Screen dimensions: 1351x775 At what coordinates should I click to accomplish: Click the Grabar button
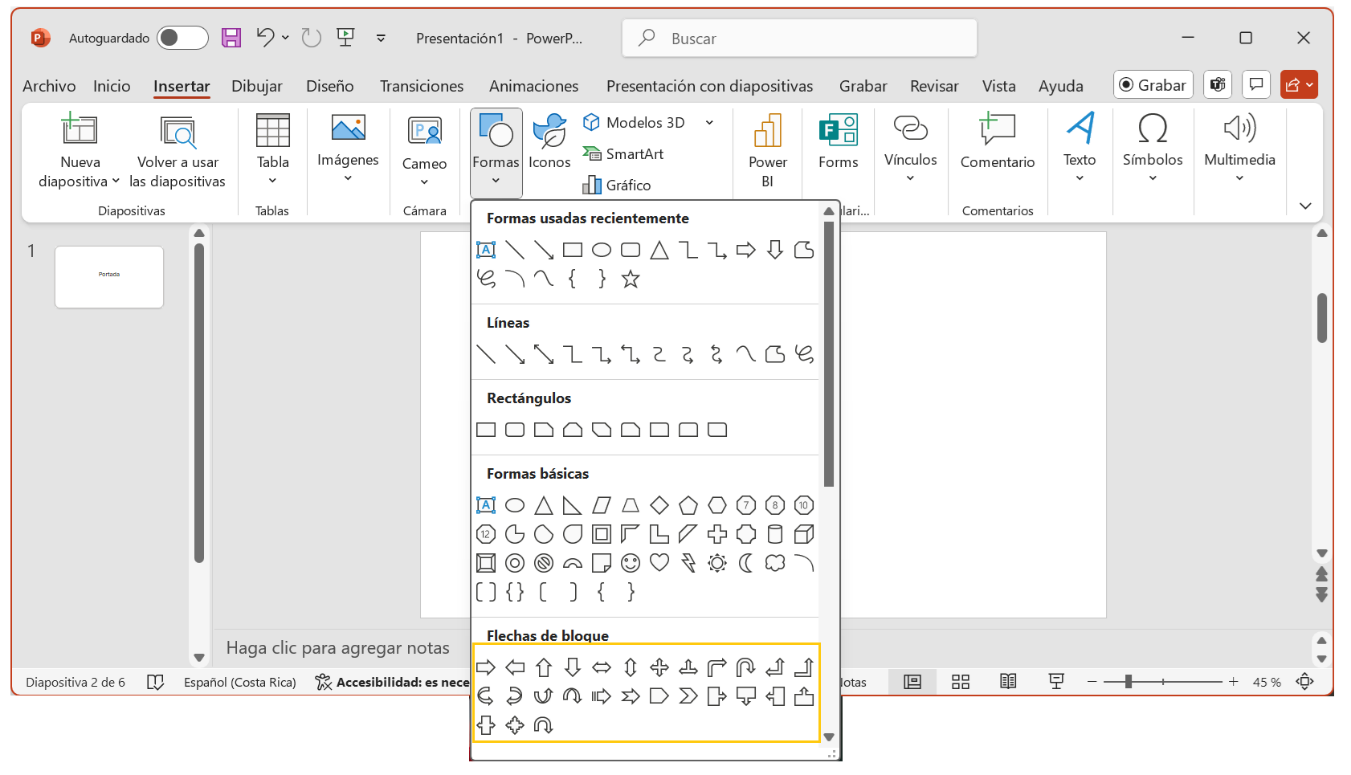pos(1152,85)
